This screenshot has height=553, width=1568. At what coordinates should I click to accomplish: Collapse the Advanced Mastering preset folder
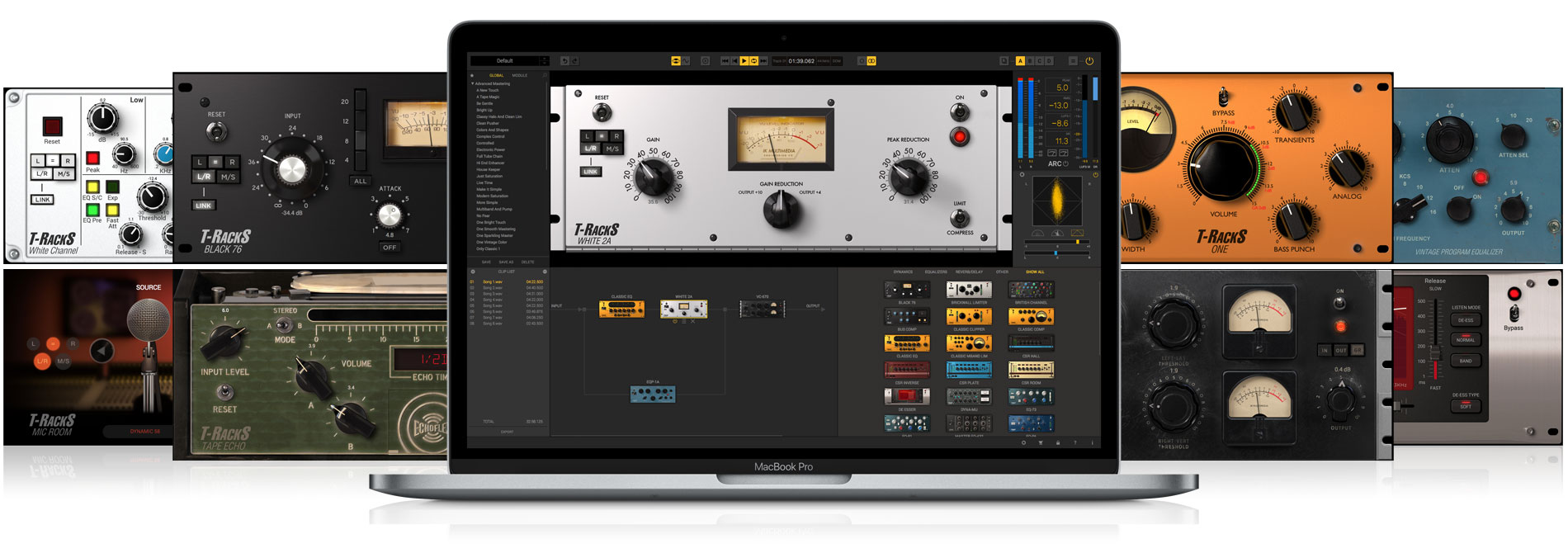[473, 83]
